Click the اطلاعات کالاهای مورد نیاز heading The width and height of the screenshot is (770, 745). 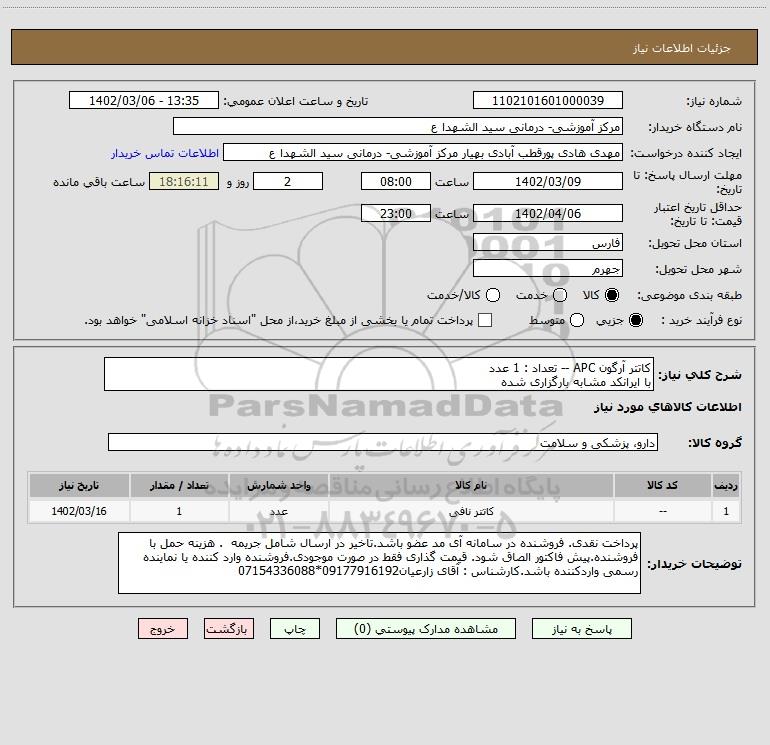668,407
